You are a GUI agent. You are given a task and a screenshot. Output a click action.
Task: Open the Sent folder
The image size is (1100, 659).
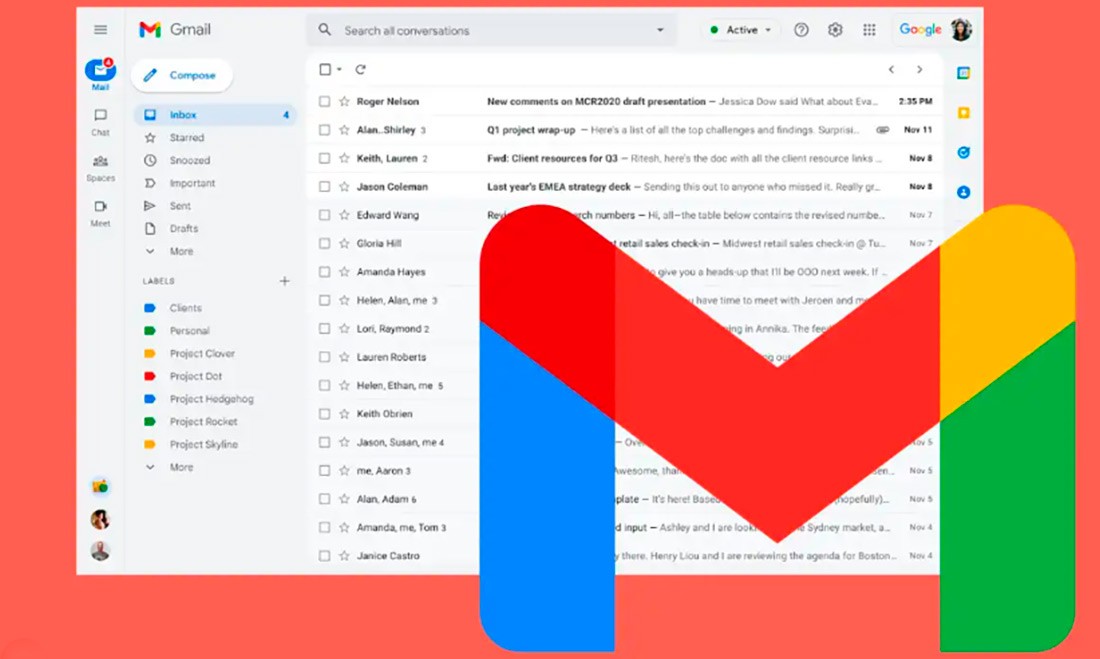click(180, 206)
